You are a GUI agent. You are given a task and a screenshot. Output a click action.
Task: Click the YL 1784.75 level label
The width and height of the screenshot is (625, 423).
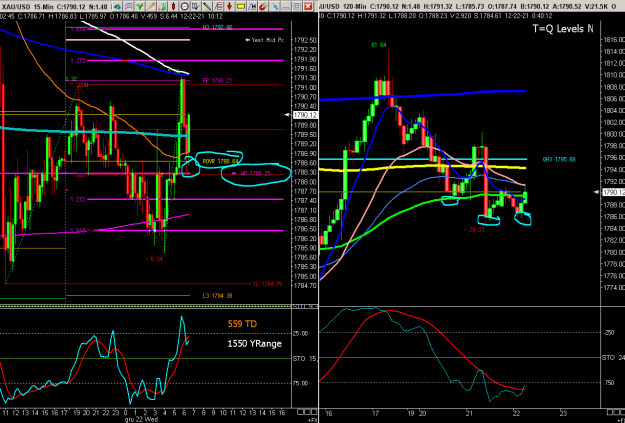(x=267, y=284)
